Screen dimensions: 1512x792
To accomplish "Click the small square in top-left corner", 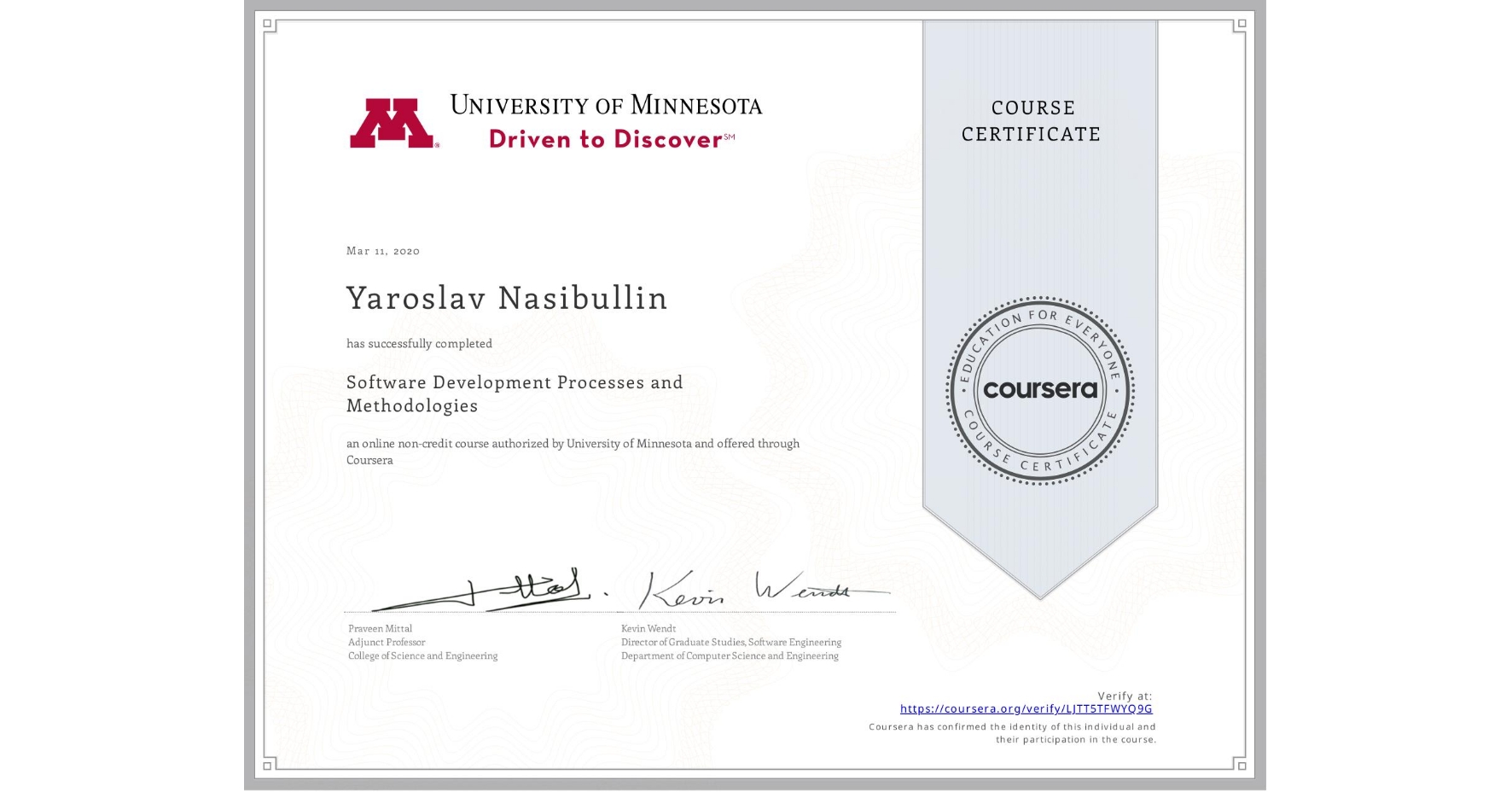I will 267,22.
